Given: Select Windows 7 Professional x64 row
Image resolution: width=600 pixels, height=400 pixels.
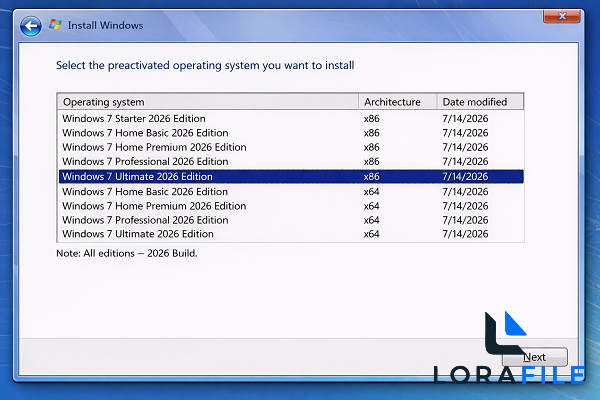Looking at the screenshot, I should tap(291, 220).
